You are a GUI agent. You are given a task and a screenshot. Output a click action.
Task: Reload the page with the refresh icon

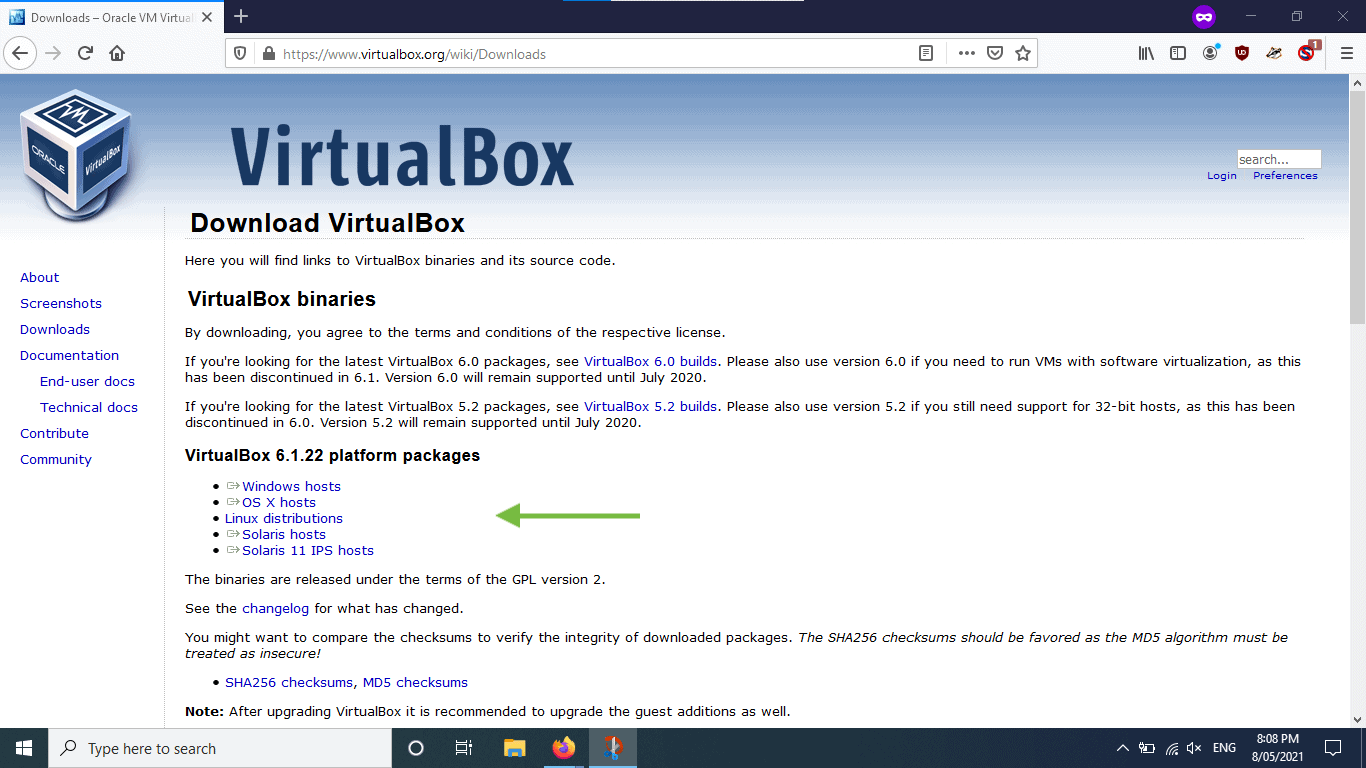[x=86, y=53]
